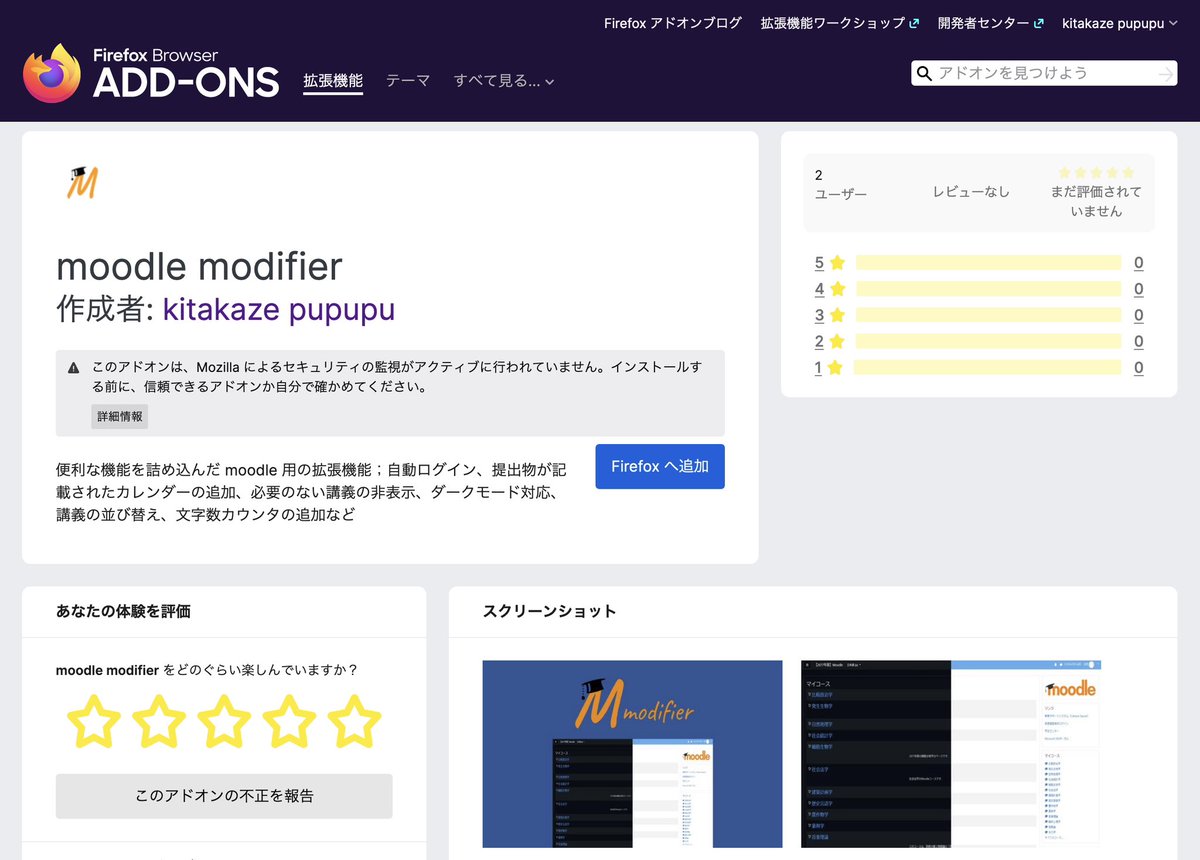Click the 詳細情報 button
The image size is (1200, 860).
tap(119, 416)
